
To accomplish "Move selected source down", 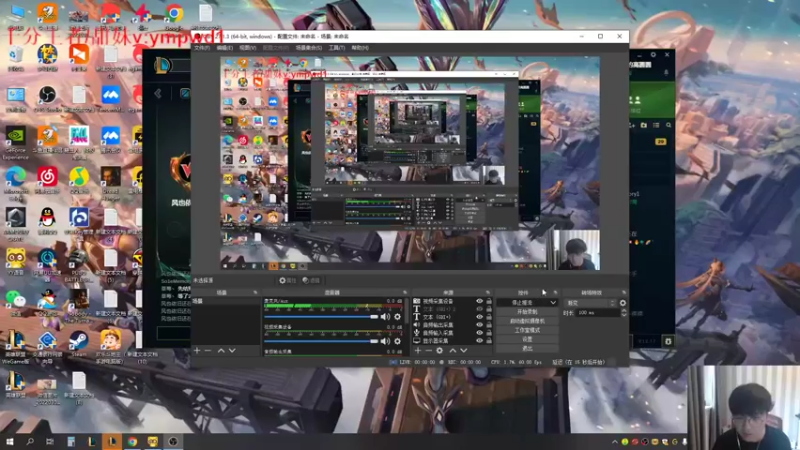I will pos(464,351).
